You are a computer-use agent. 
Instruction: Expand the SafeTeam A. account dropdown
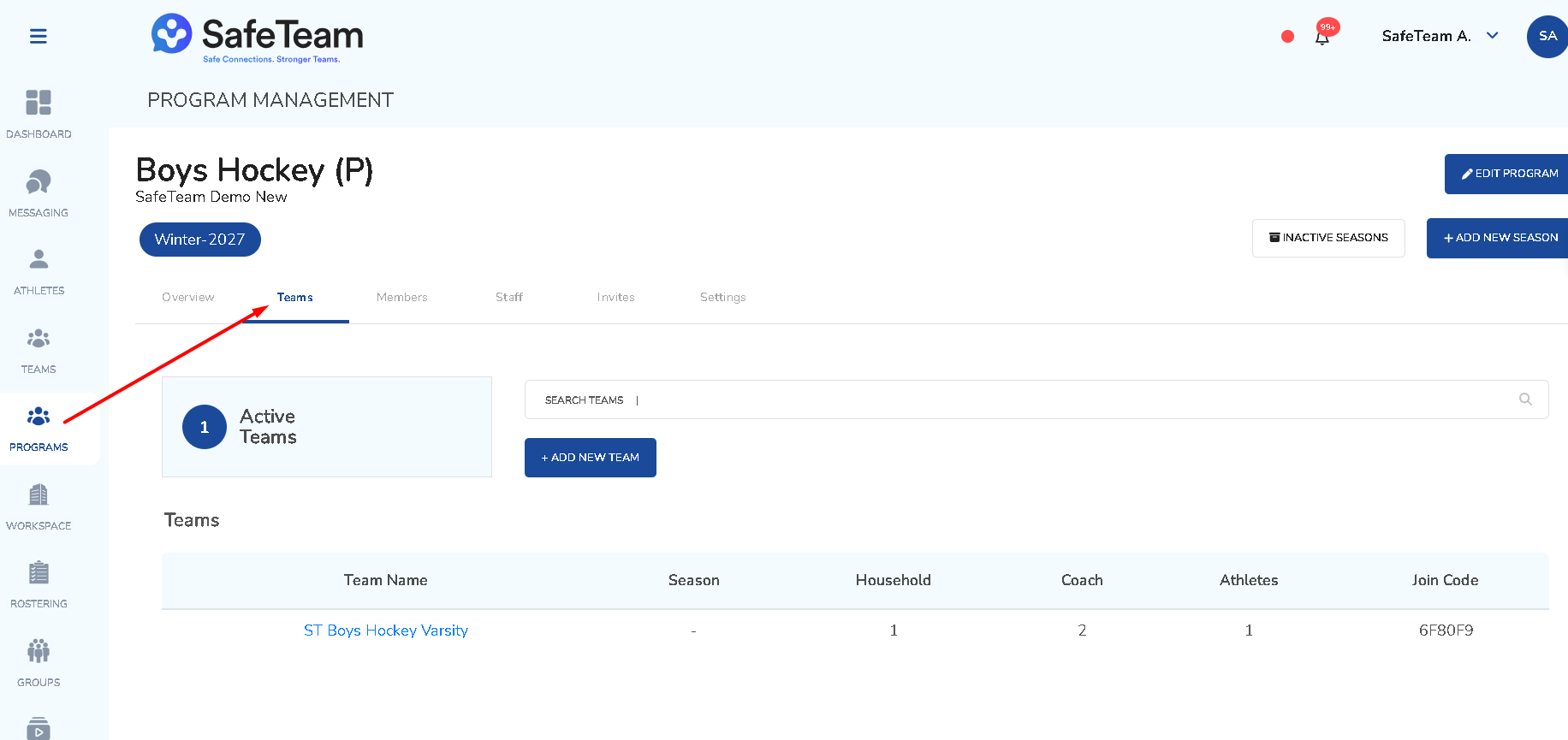tap(1440, 36)
